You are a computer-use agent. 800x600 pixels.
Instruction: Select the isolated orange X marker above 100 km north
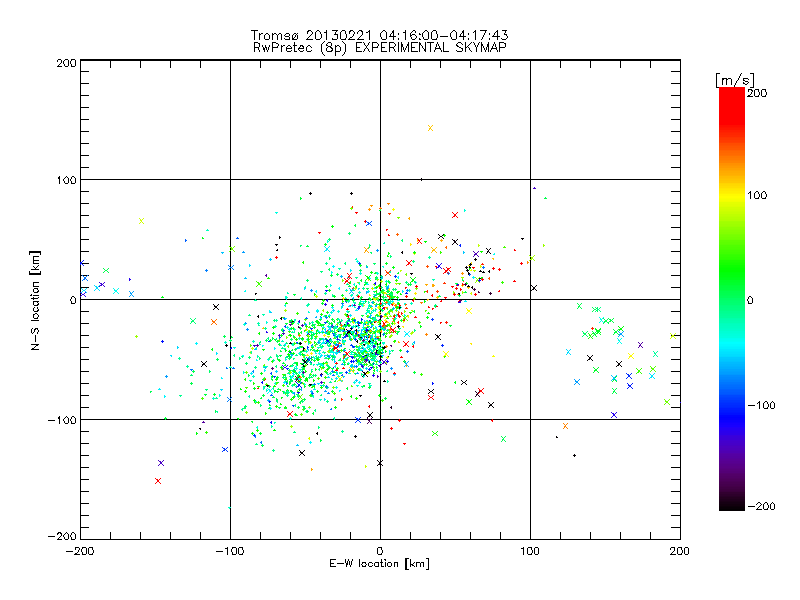click(x=430, y=128)
